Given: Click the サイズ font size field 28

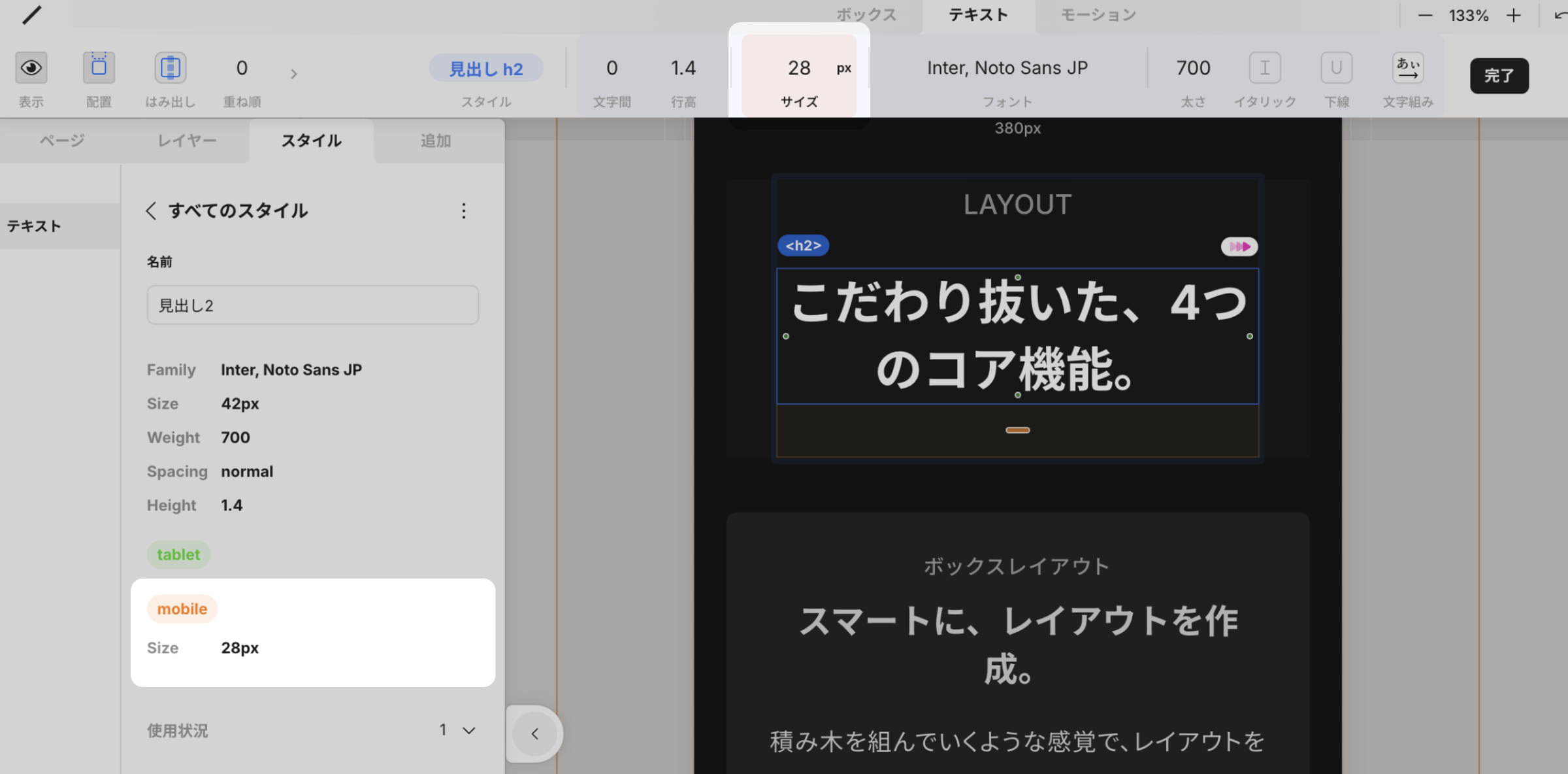Looking at the screenshot, I should click(x=799, y=68).
